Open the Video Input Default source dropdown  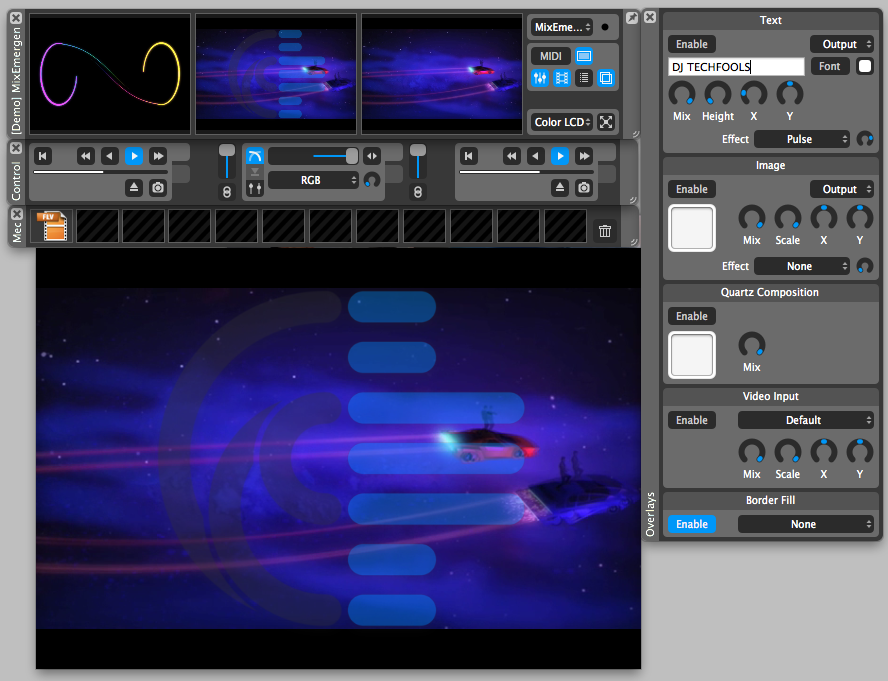tap(806, 420)
